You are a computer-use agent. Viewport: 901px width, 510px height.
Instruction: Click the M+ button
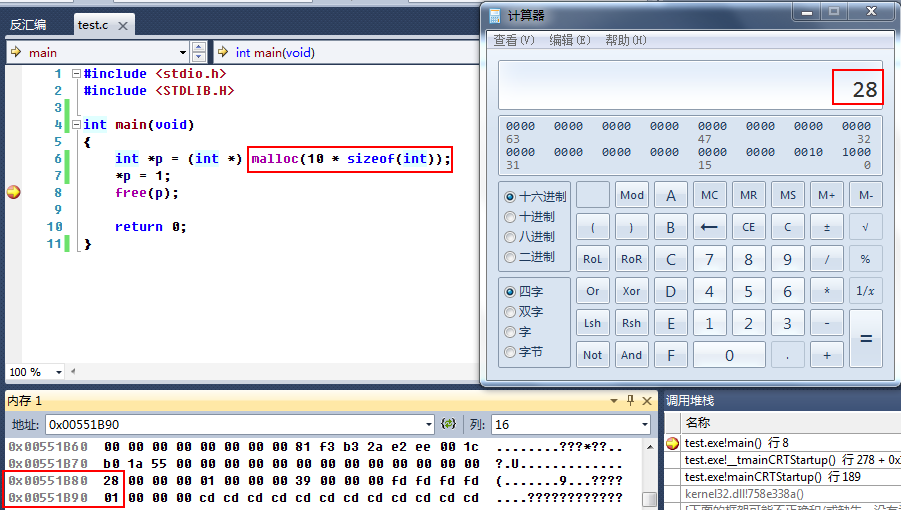826,195
